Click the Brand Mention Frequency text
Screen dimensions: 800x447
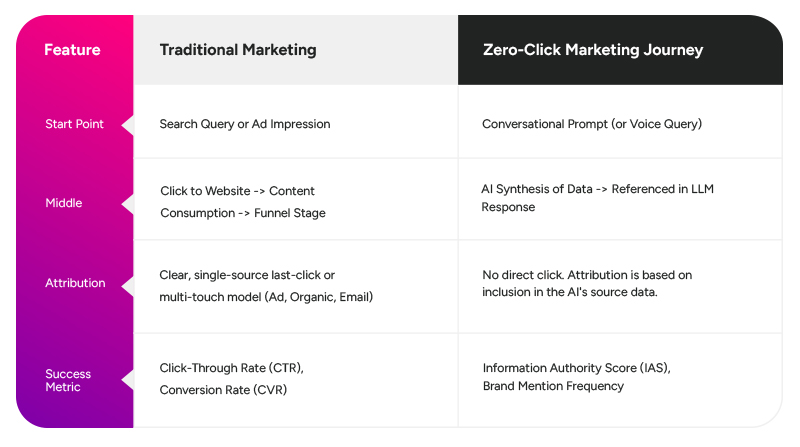(553, 386)
